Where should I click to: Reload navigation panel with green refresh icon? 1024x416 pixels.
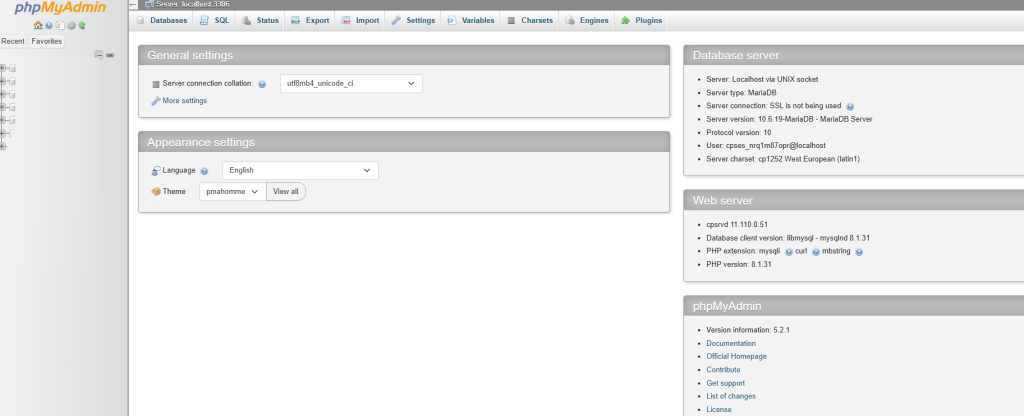82,25
